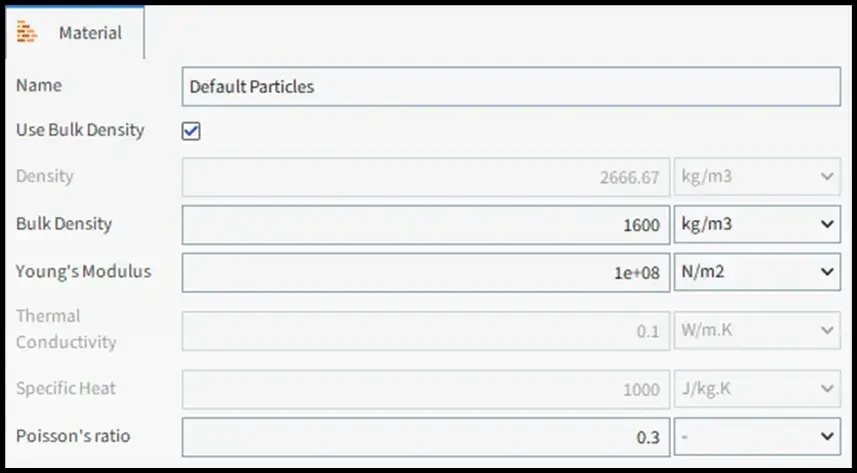Open the Poisson's ratio unit dropdown
Viewport: 857px width, 473px height.
tap(757, 437)
